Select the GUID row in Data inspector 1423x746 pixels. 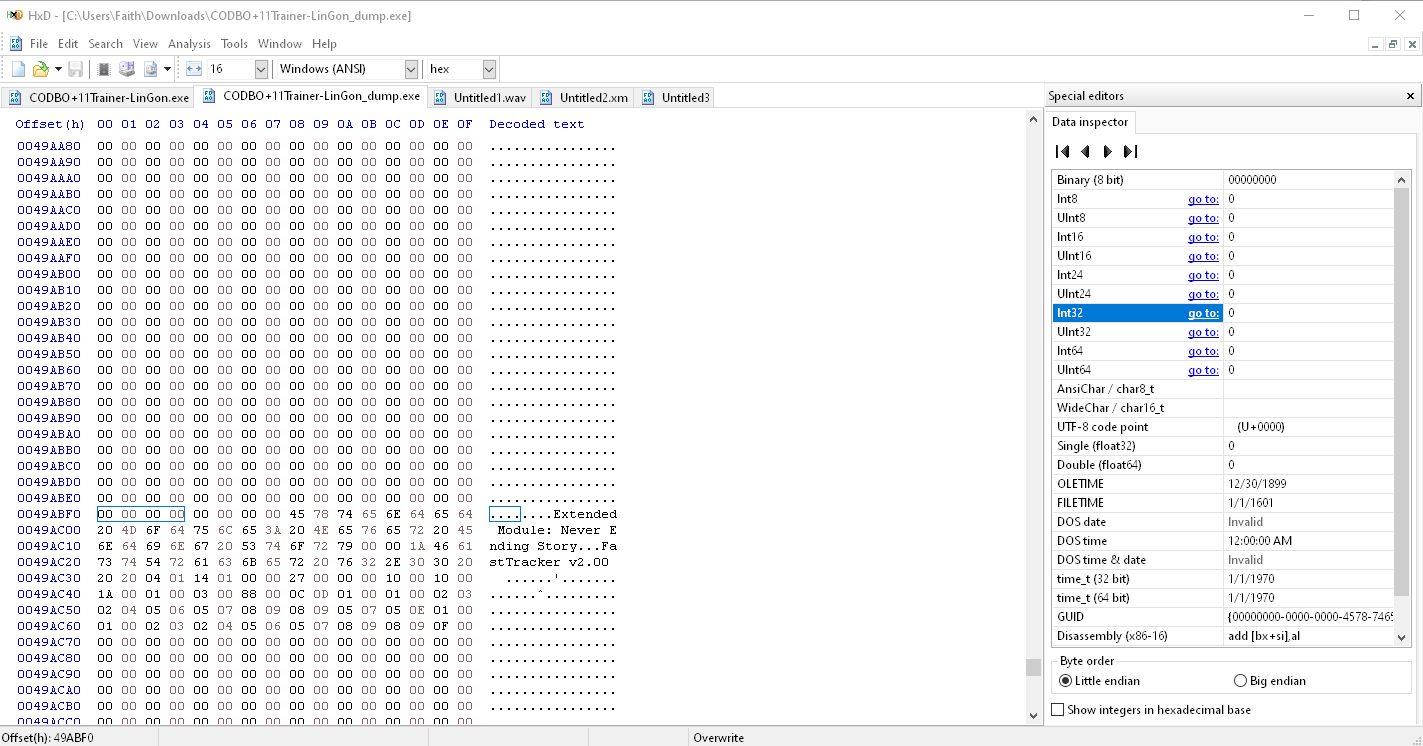pos(1223,617)
